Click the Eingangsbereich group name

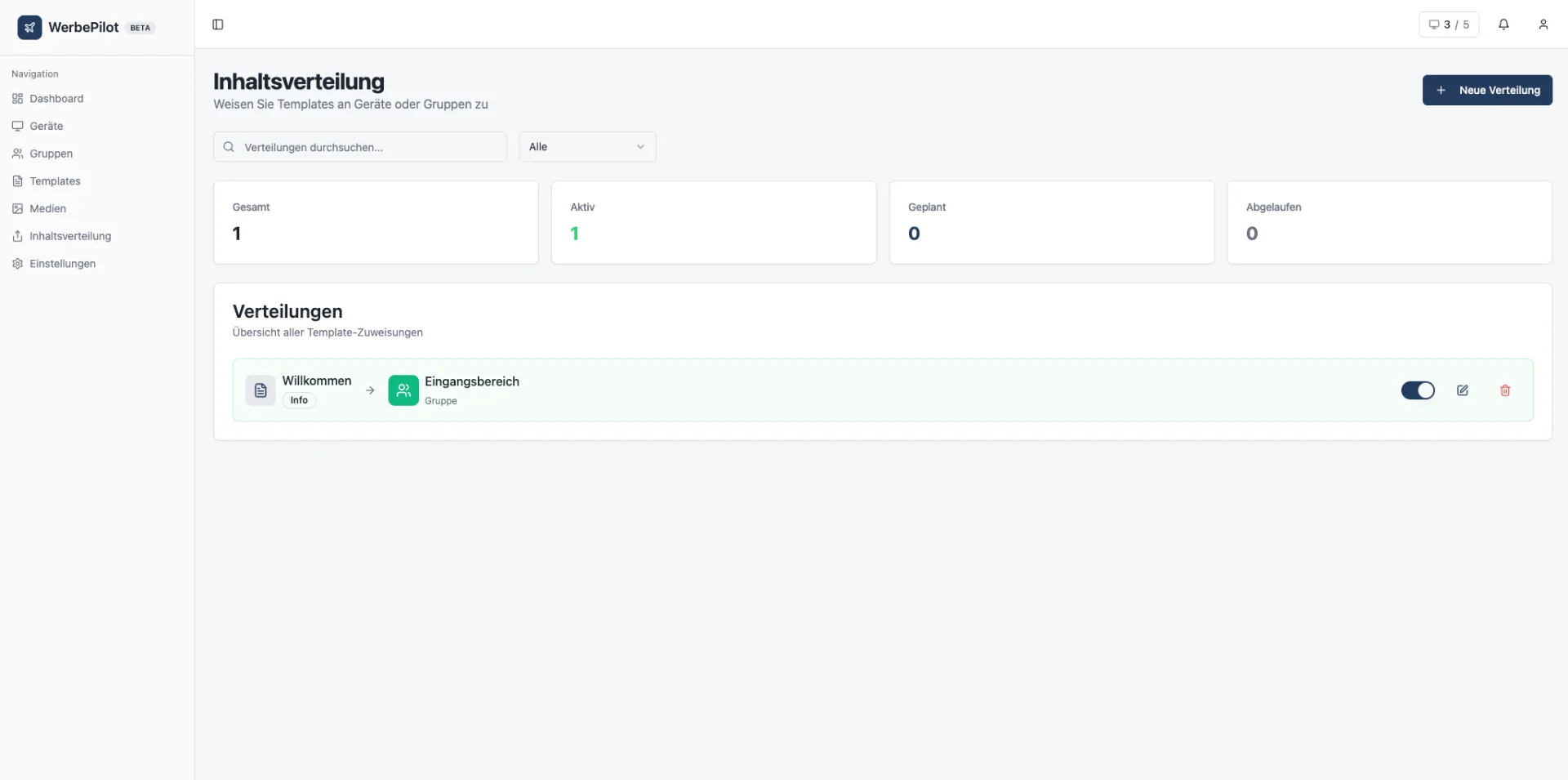click(x=472, y=381)
